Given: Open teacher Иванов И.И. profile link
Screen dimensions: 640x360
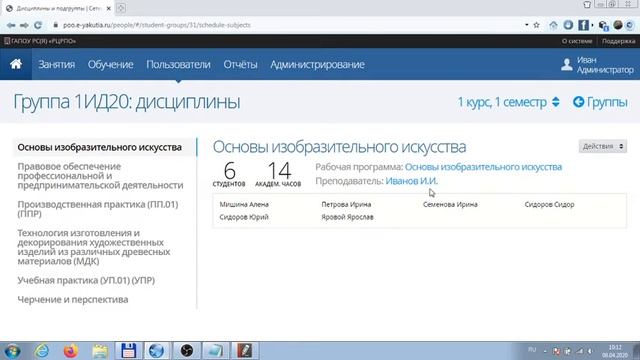Looking at the screenshot, I should (x=411, y=181).
